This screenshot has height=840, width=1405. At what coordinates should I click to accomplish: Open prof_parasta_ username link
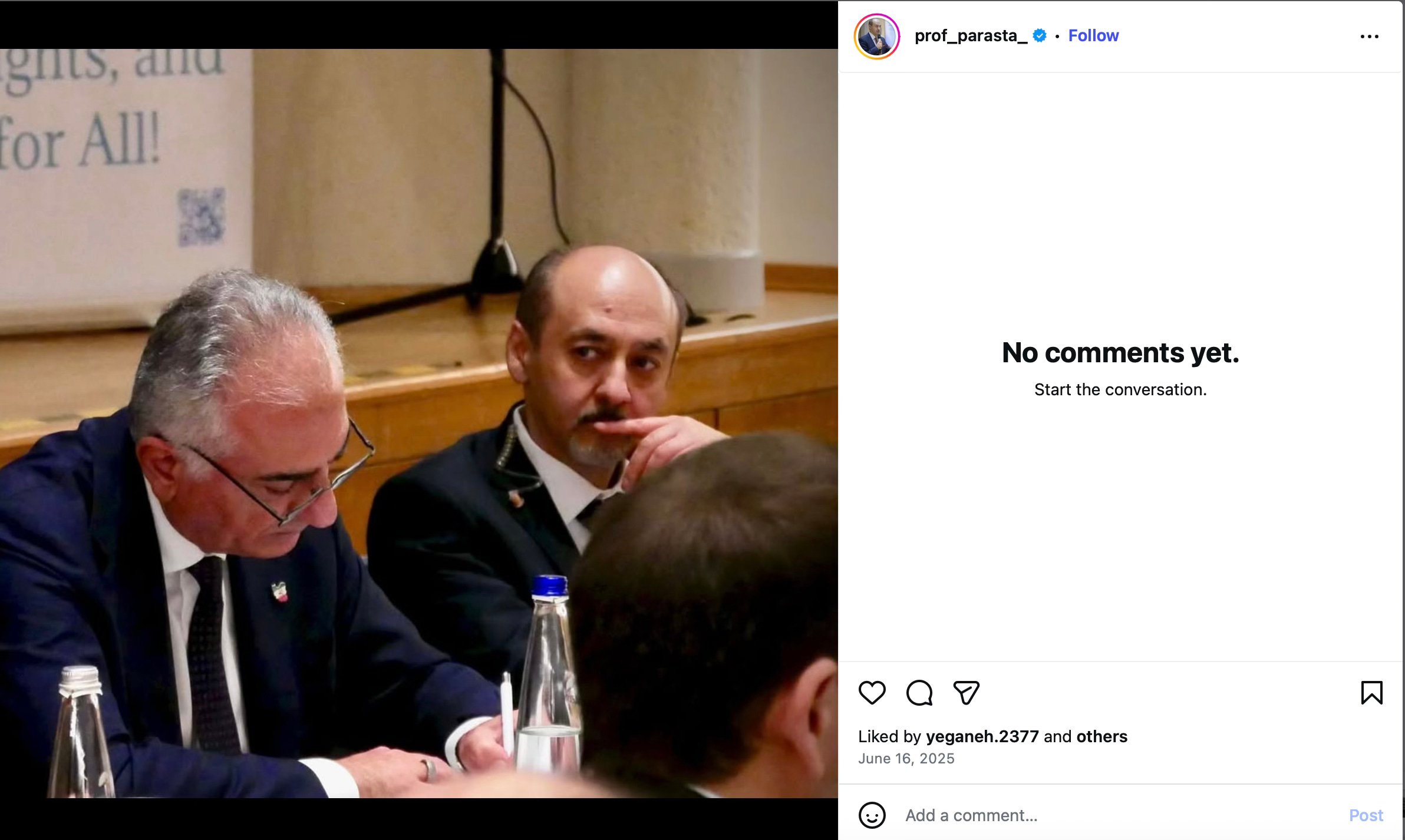point(971,36)
